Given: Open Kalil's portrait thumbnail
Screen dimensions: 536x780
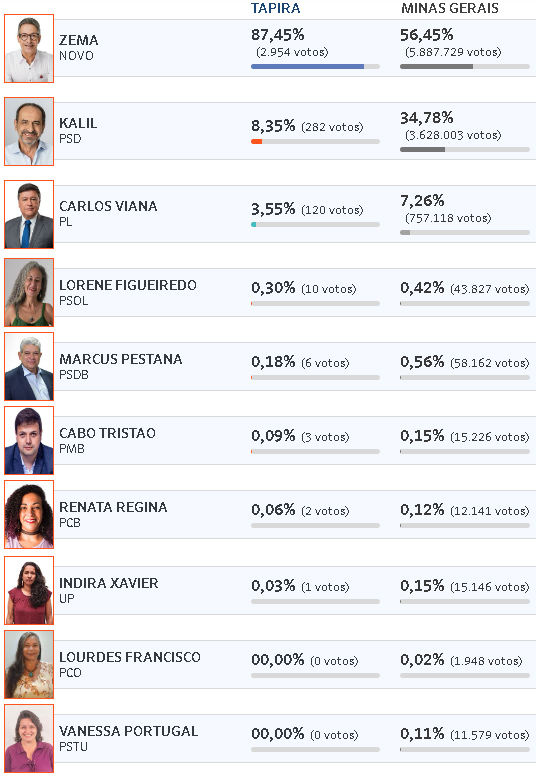Looking at the screenshot, I should [x=29, y=131].
